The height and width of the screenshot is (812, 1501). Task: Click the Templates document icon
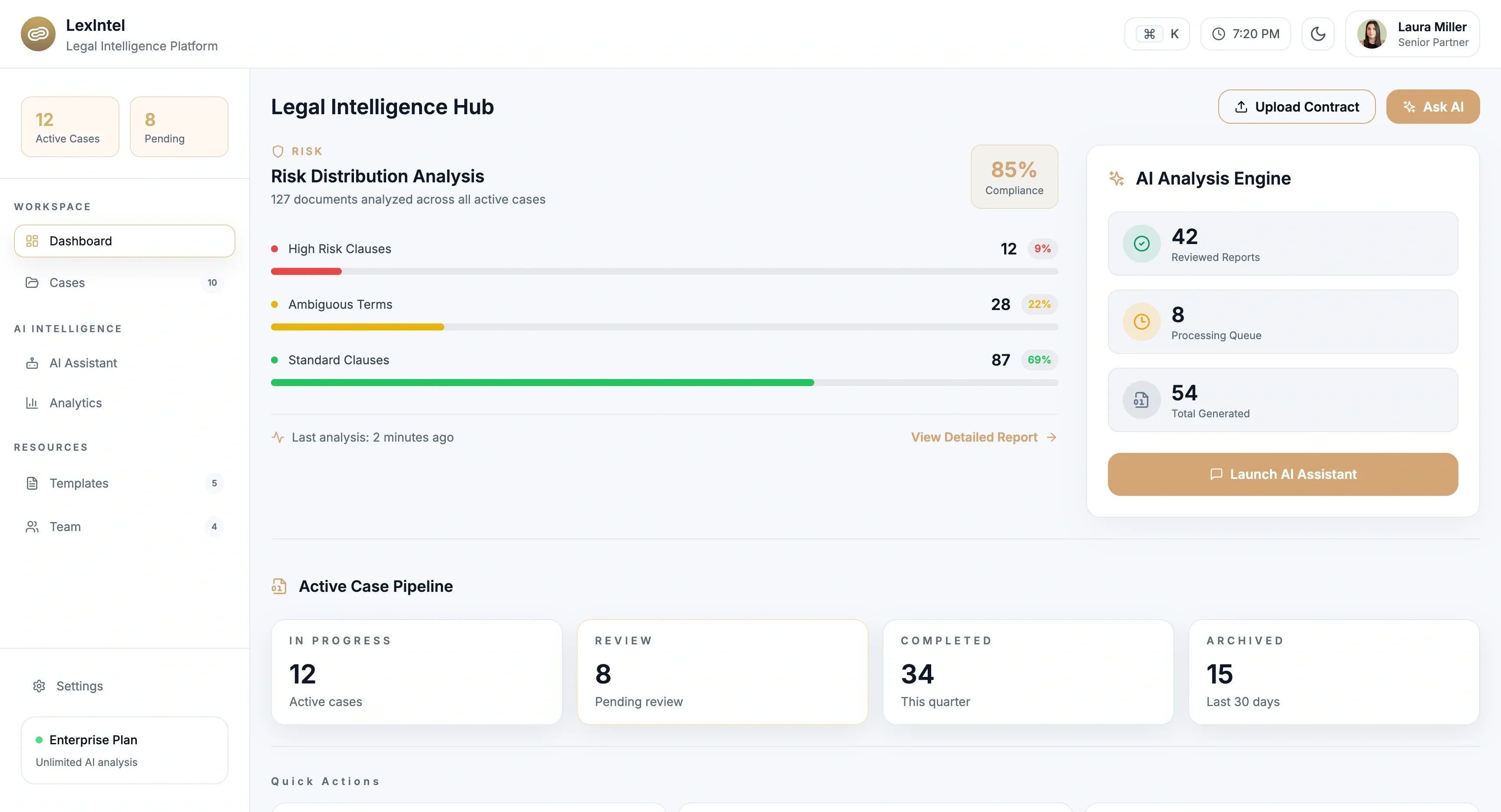point(32,483)
